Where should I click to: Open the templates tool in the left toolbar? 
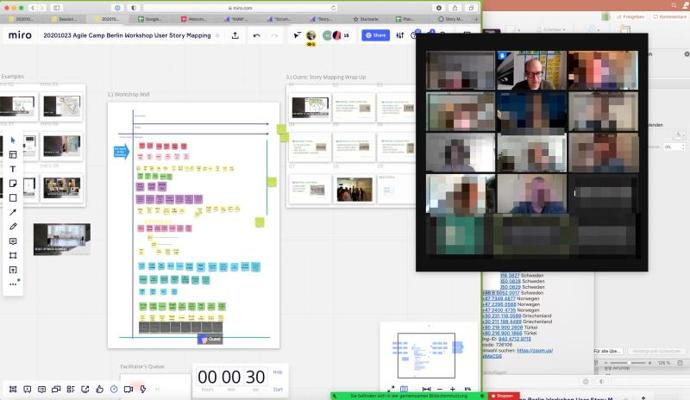click(13, 154)
